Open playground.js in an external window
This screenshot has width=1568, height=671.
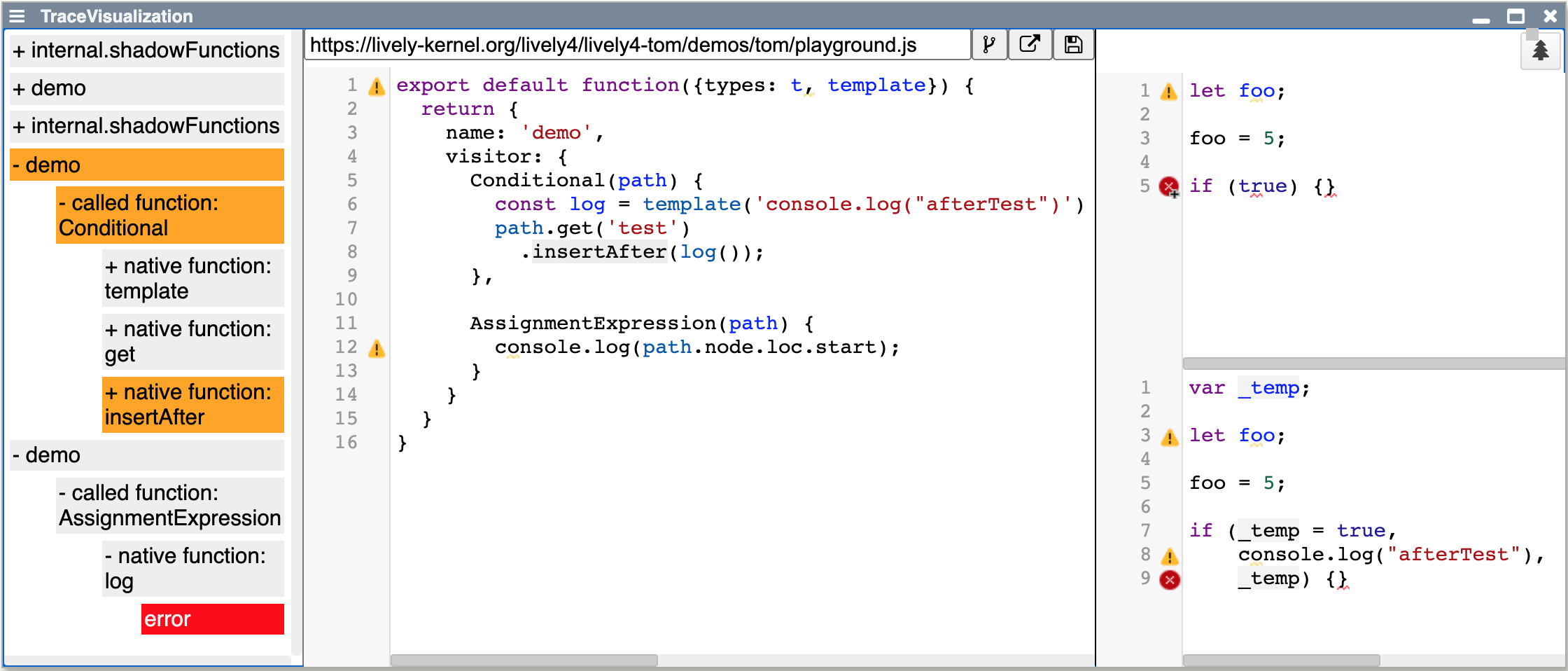(1030, 43)
